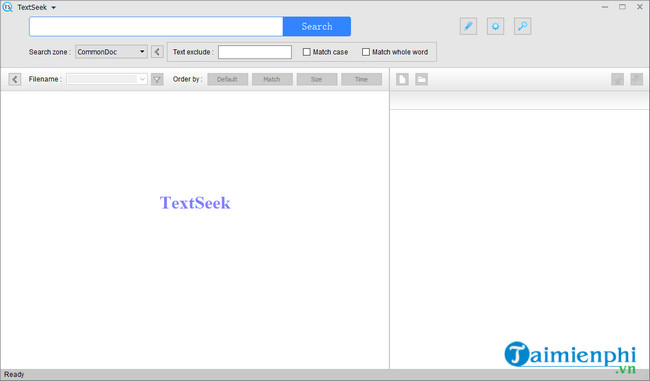Click the second-to-last grey preview toolbar icon
650x381 pixels.
618,79
